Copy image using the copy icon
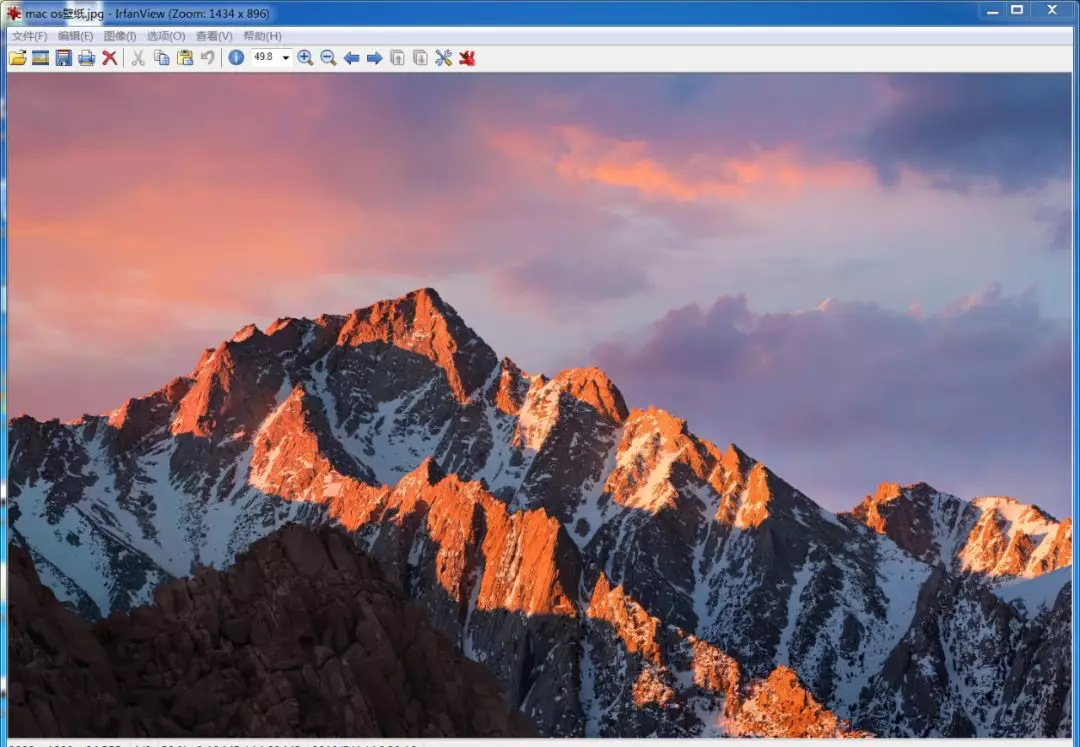 tap(161, 58)
